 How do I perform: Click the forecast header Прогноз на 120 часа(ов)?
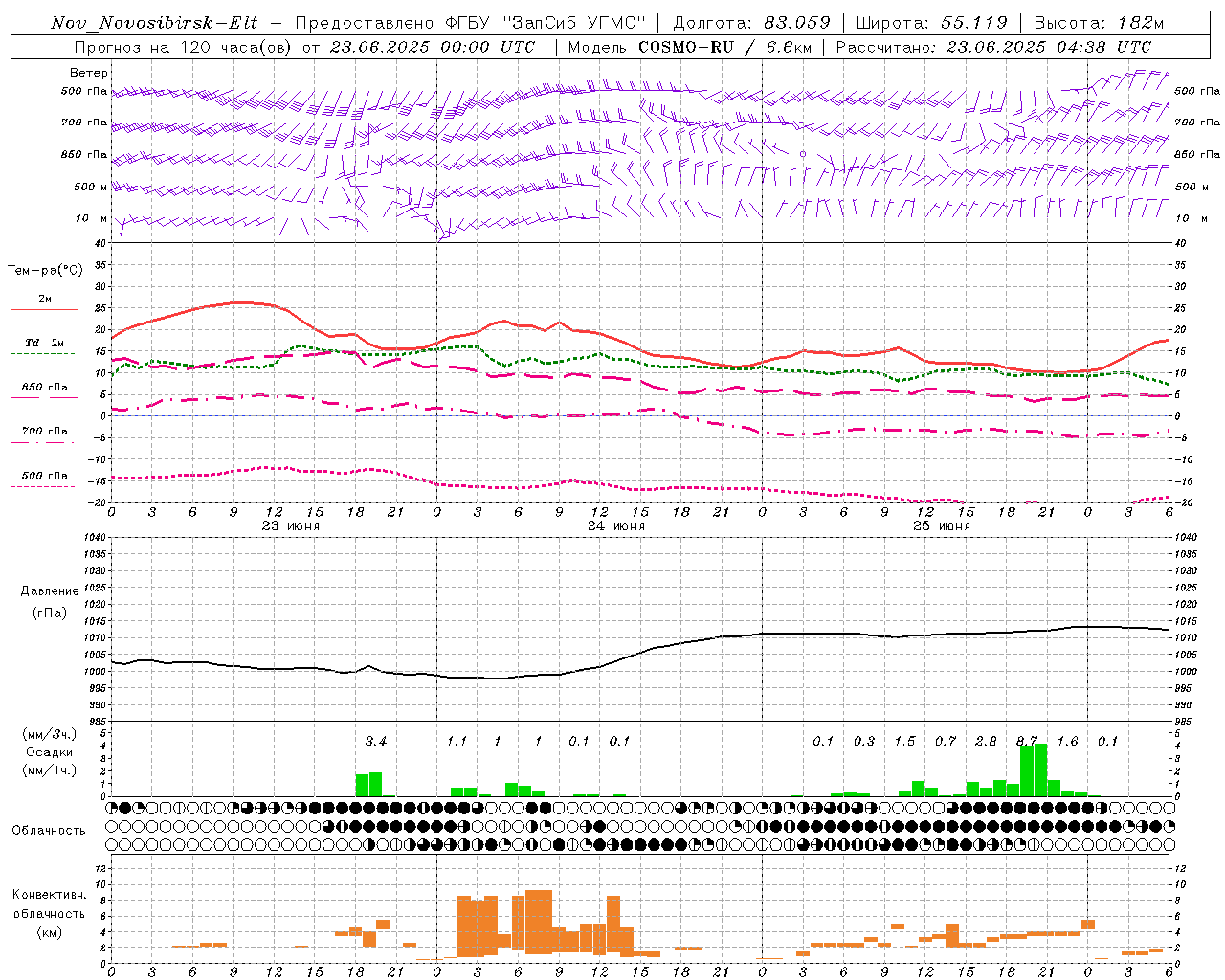pos(185,47)
